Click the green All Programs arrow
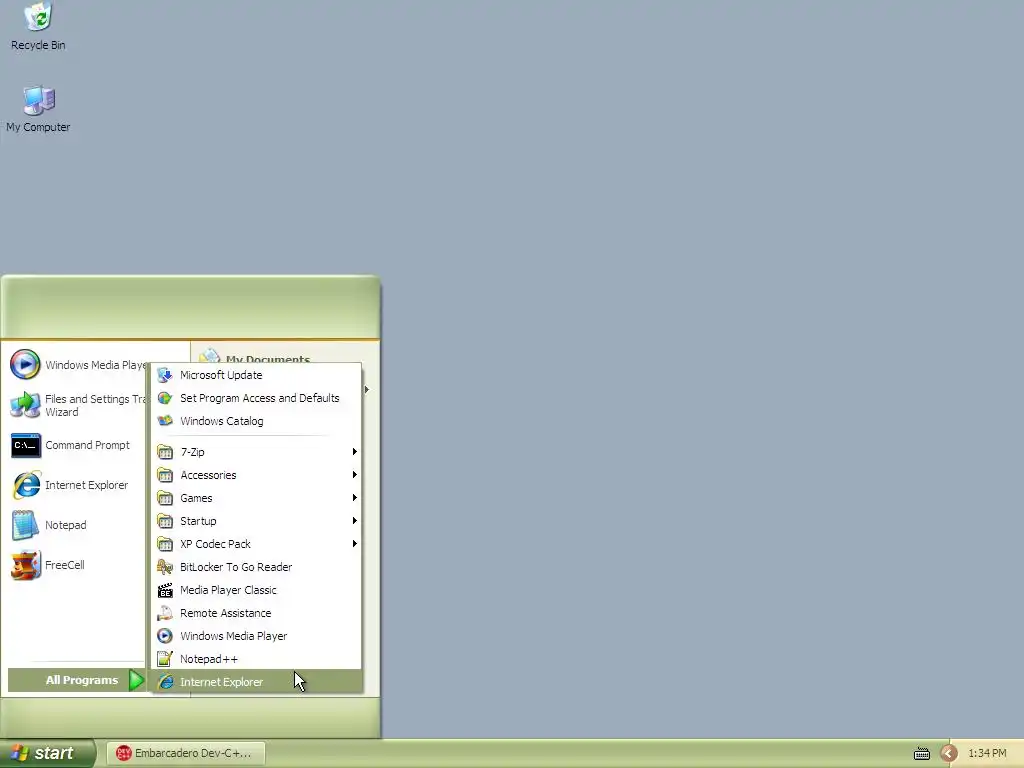Viewport: 1024px width, 768px height. [x=136, y=680]
